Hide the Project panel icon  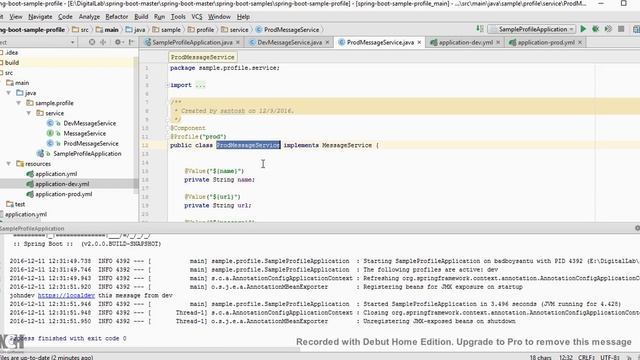131,42
